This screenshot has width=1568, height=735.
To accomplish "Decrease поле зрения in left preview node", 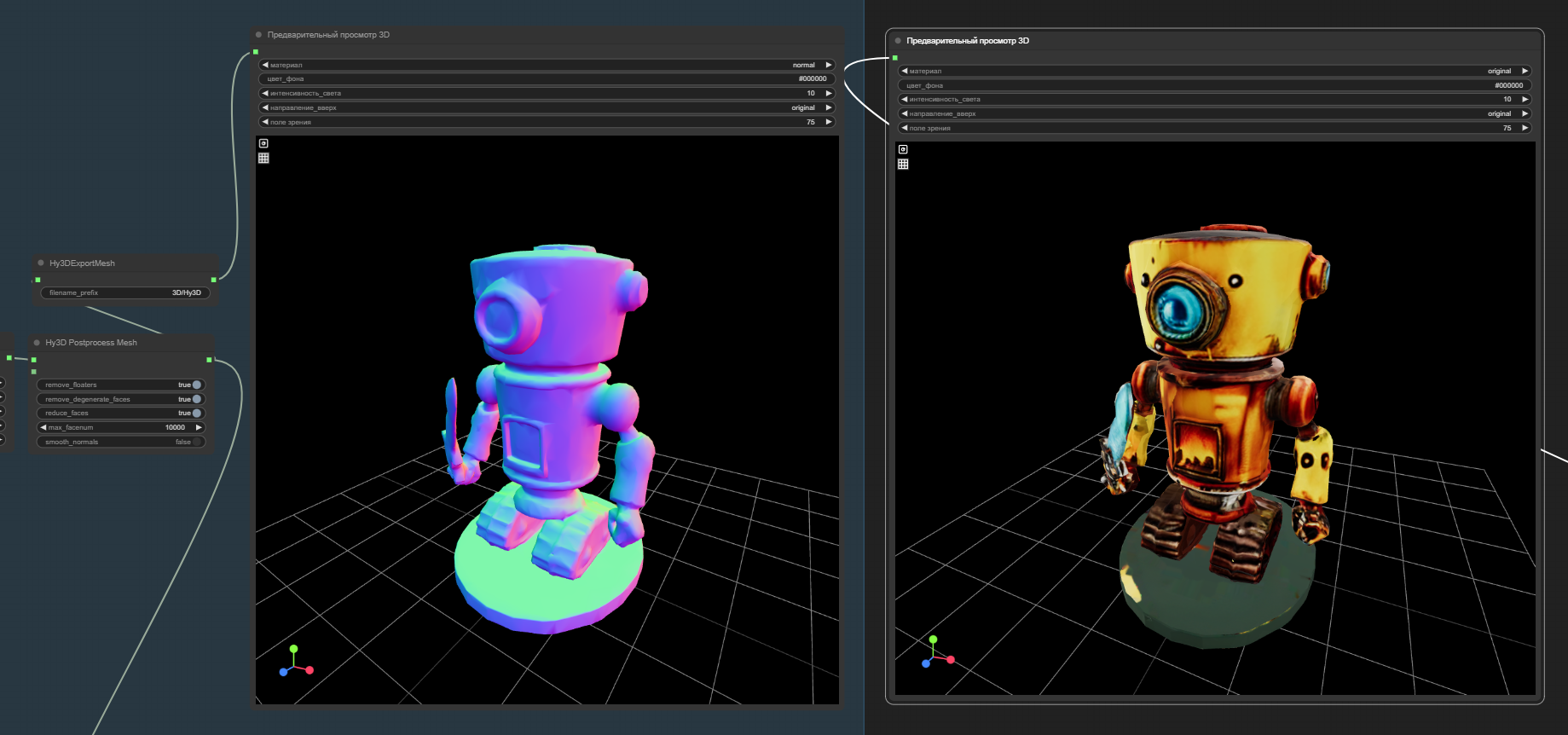I will coord(265,122).
